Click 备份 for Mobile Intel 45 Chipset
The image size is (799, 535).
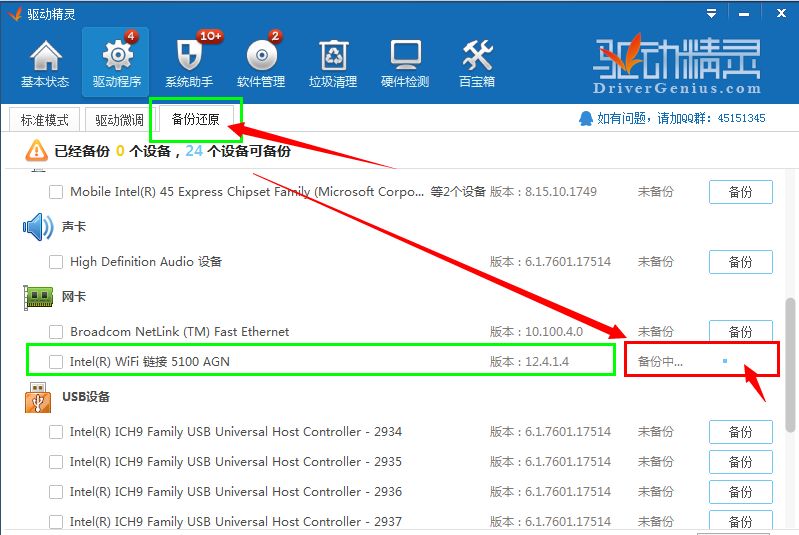[x=740, y=192]
